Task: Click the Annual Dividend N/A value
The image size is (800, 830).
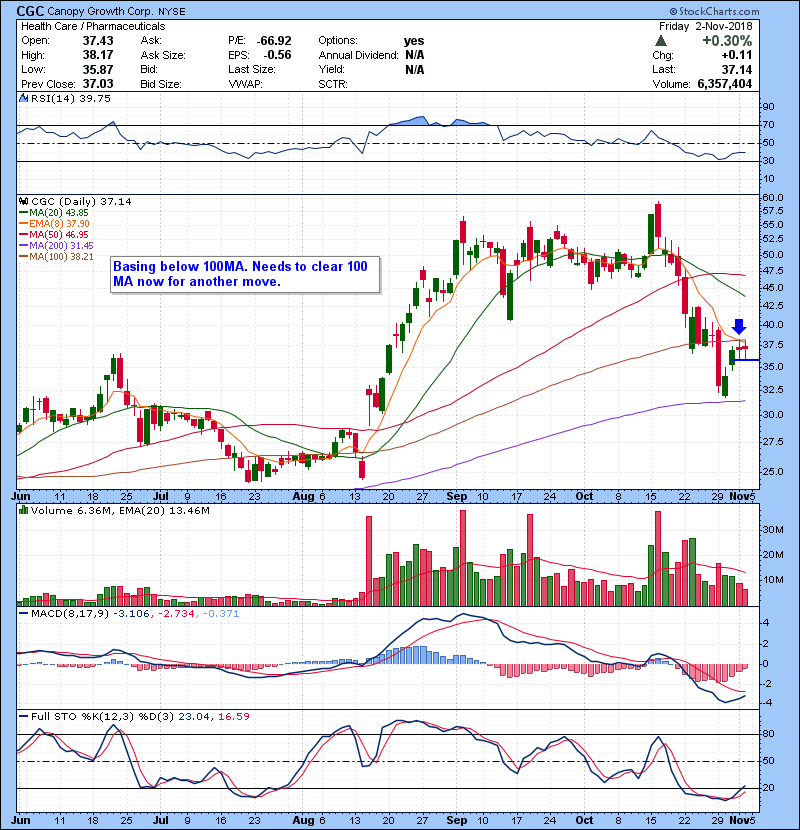Action: coord(415,55)
